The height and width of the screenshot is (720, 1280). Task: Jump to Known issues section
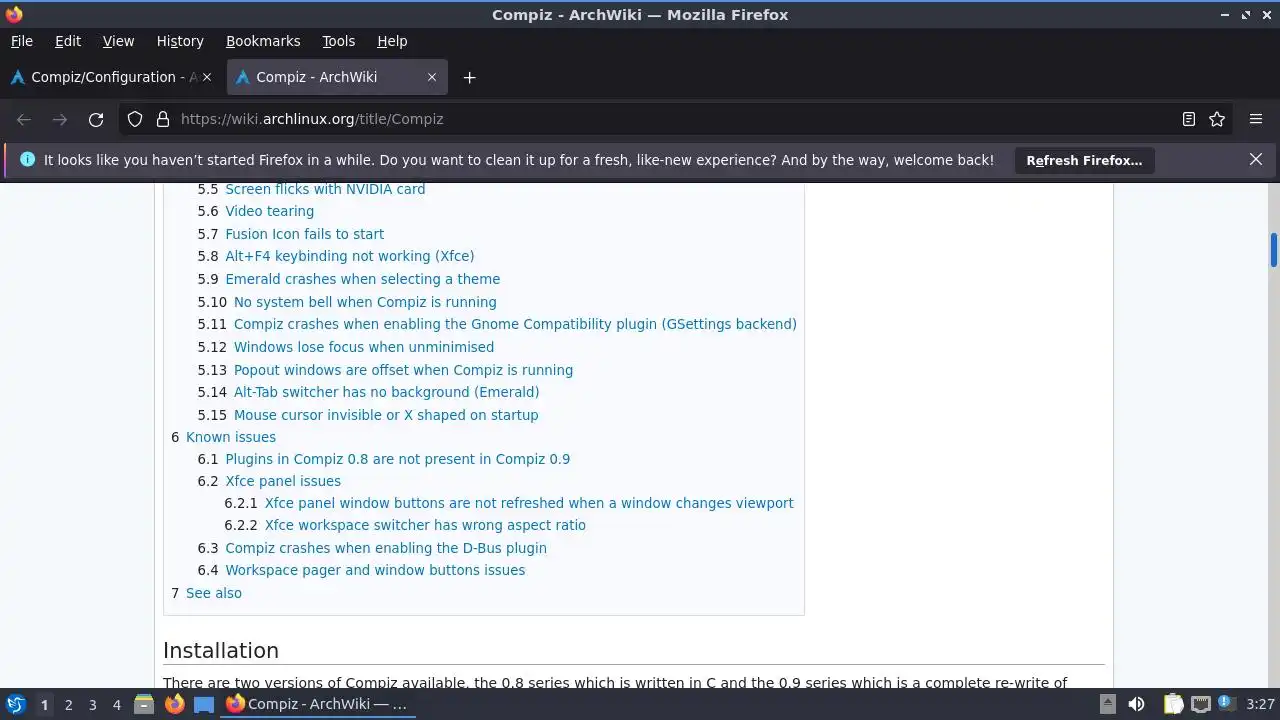click(231, 437)
